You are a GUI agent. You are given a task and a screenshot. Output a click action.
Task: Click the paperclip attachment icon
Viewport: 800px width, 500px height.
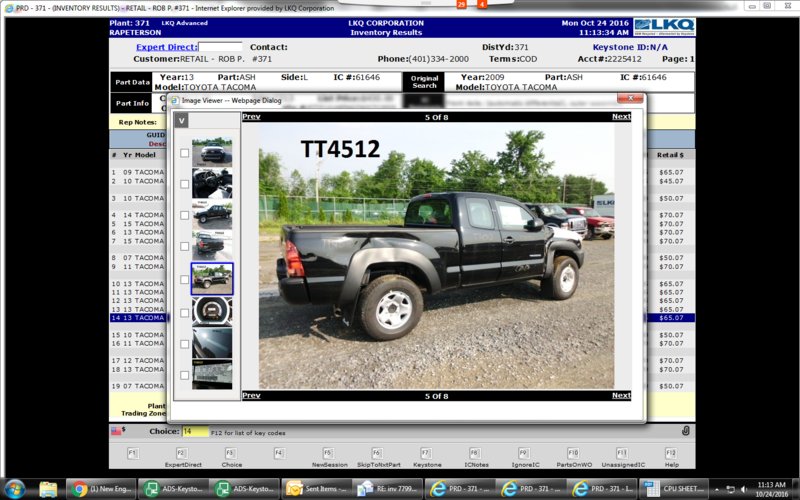[686, 431]
